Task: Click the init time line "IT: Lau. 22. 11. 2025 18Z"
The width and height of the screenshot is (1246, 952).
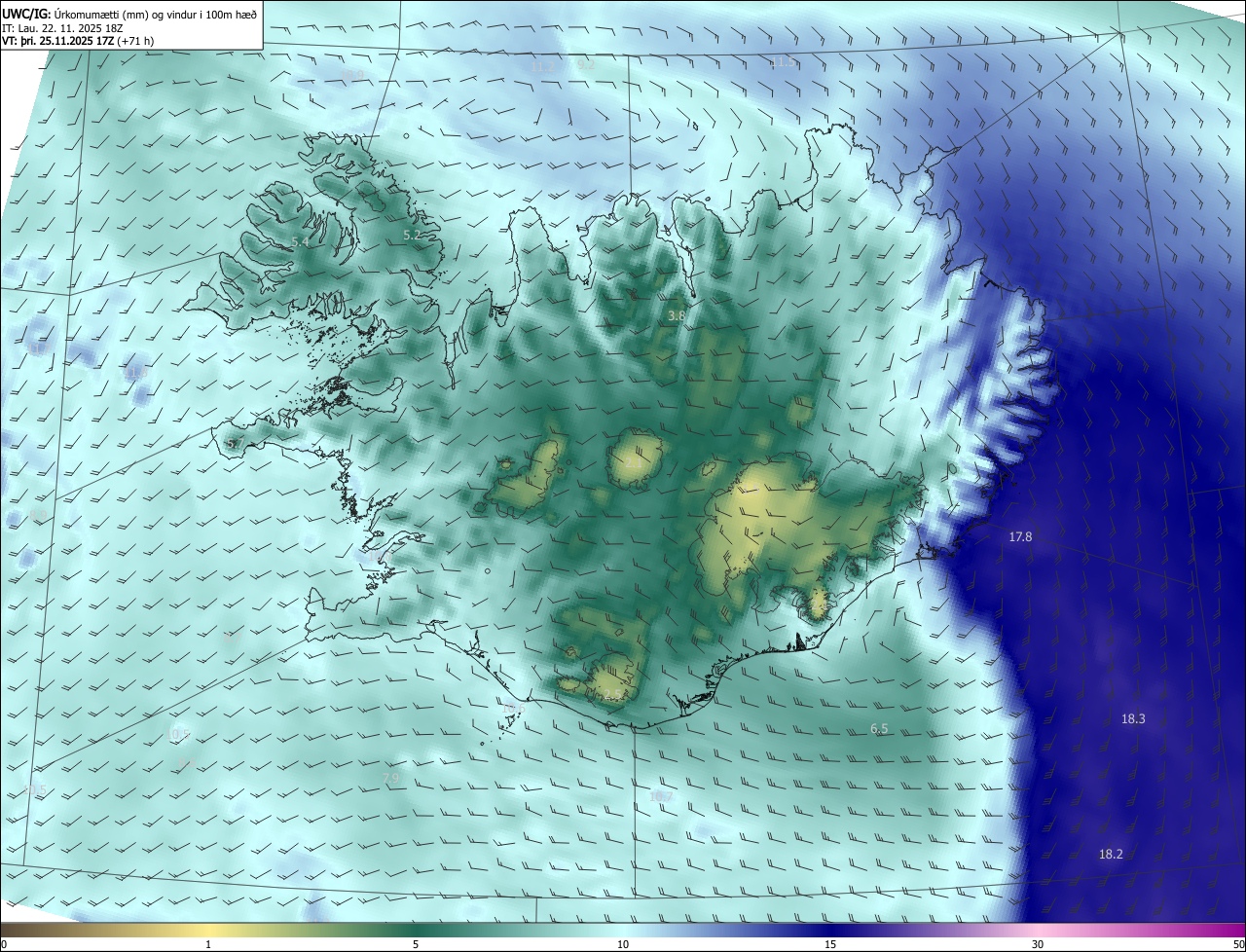Action: [x=61, y=28]
